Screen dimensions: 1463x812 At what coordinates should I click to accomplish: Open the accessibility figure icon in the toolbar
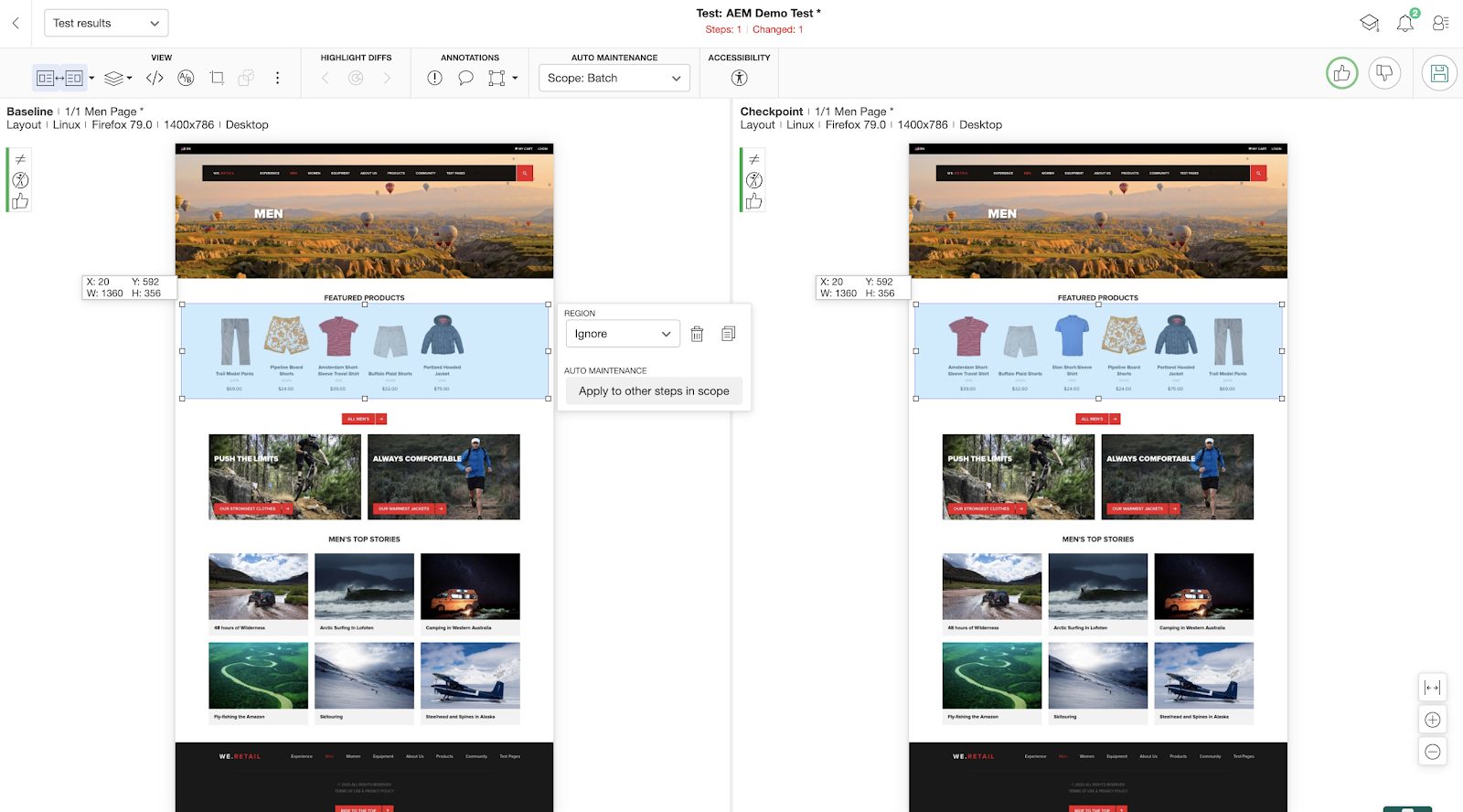pos(739,79)
